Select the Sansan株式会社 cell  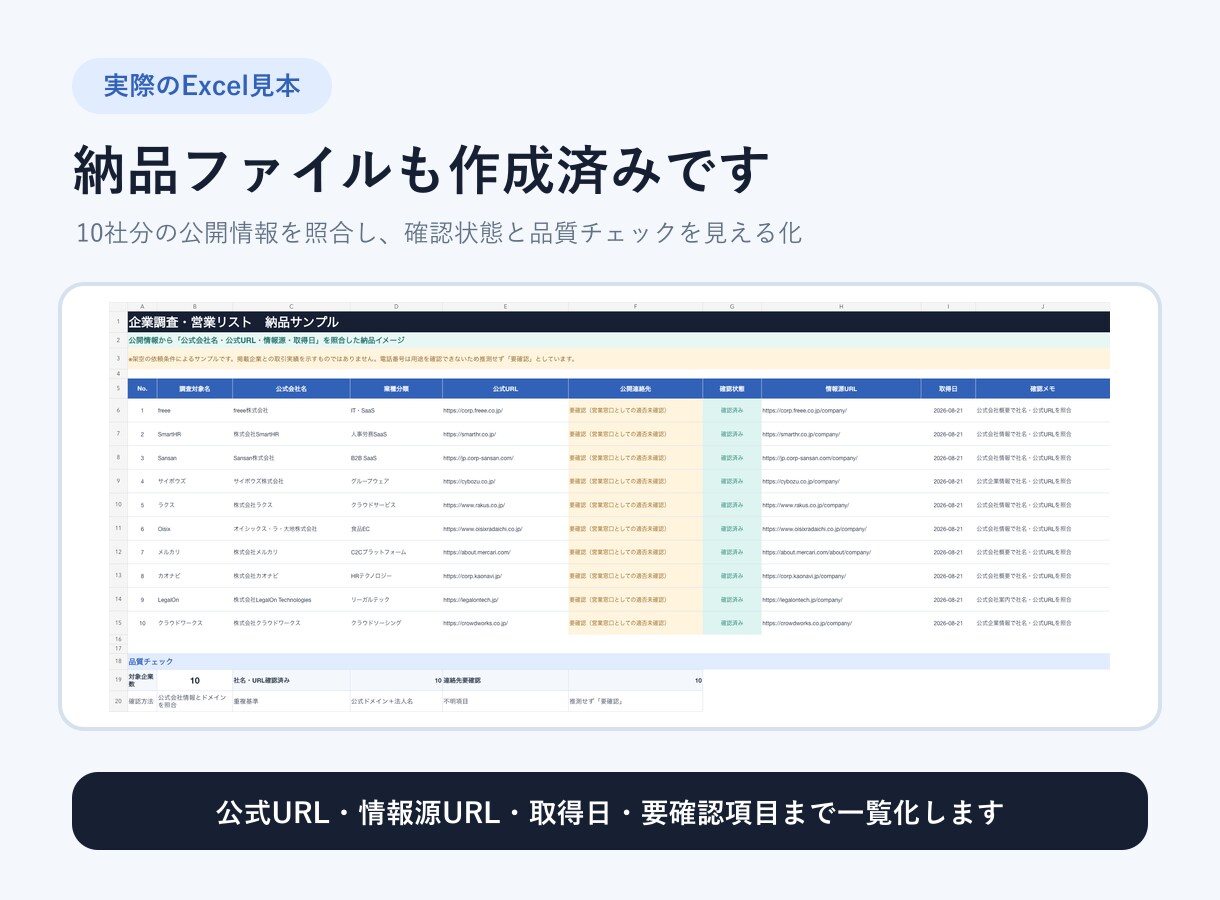[291, 458]
